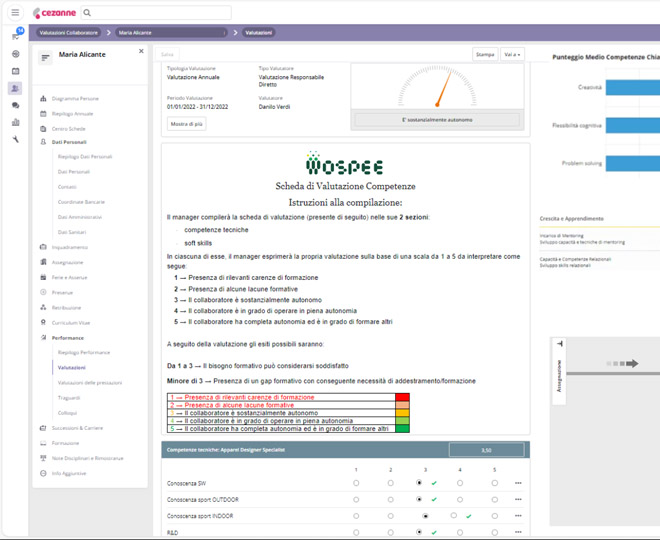The height and width of the screenshot is (540, 660).
Task: Click the Valutazioni breadcrumb pill
Action: [258, 32]
